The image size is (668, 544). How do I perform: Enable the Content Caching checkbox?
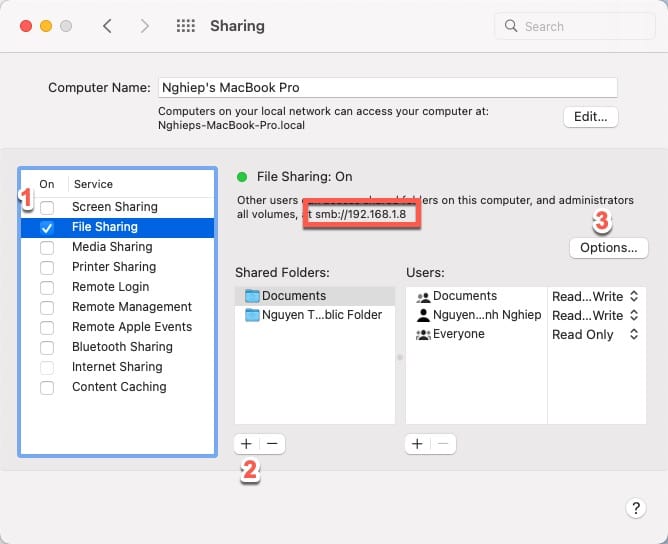47,388
